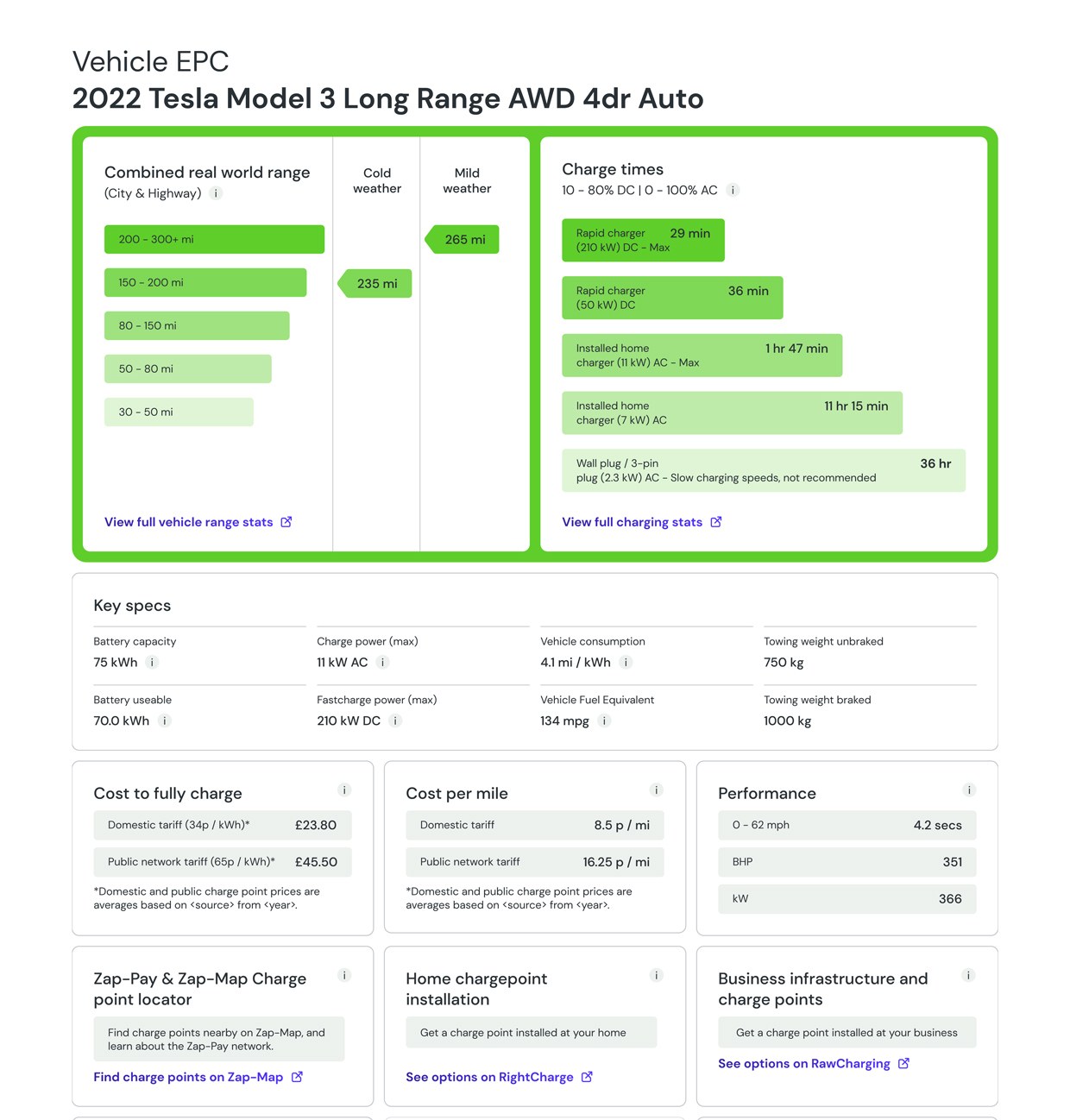Click the kW 366 performance row

coord(847,898)
